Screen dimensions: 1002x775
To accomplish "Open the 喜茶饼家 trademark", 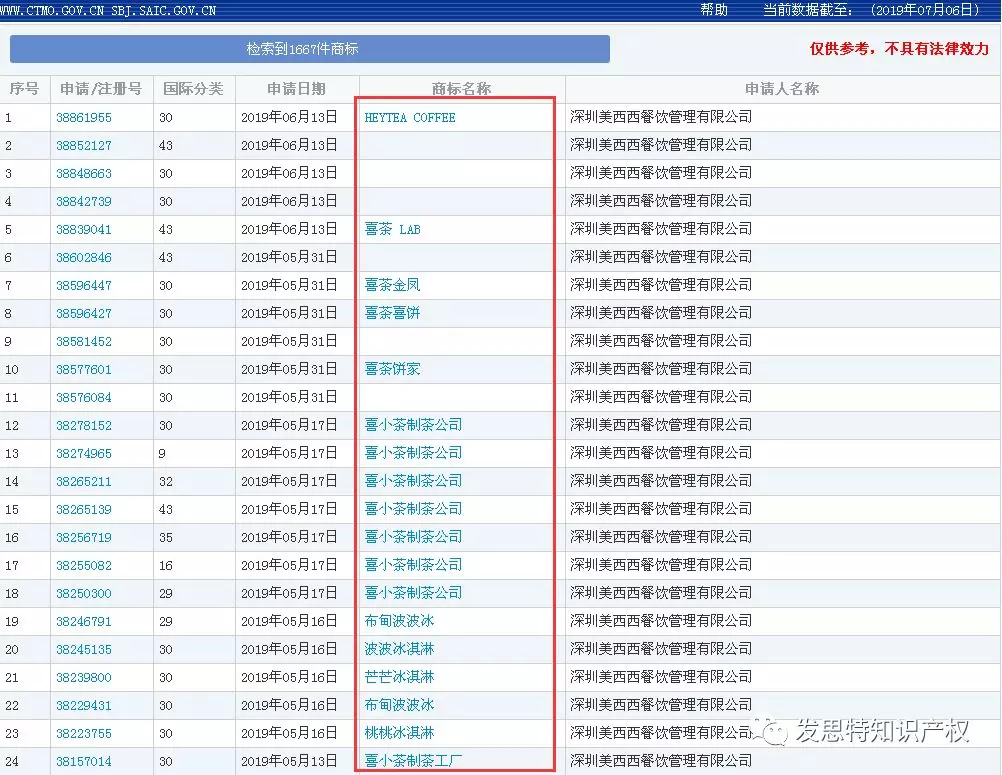I will point(392,369).
